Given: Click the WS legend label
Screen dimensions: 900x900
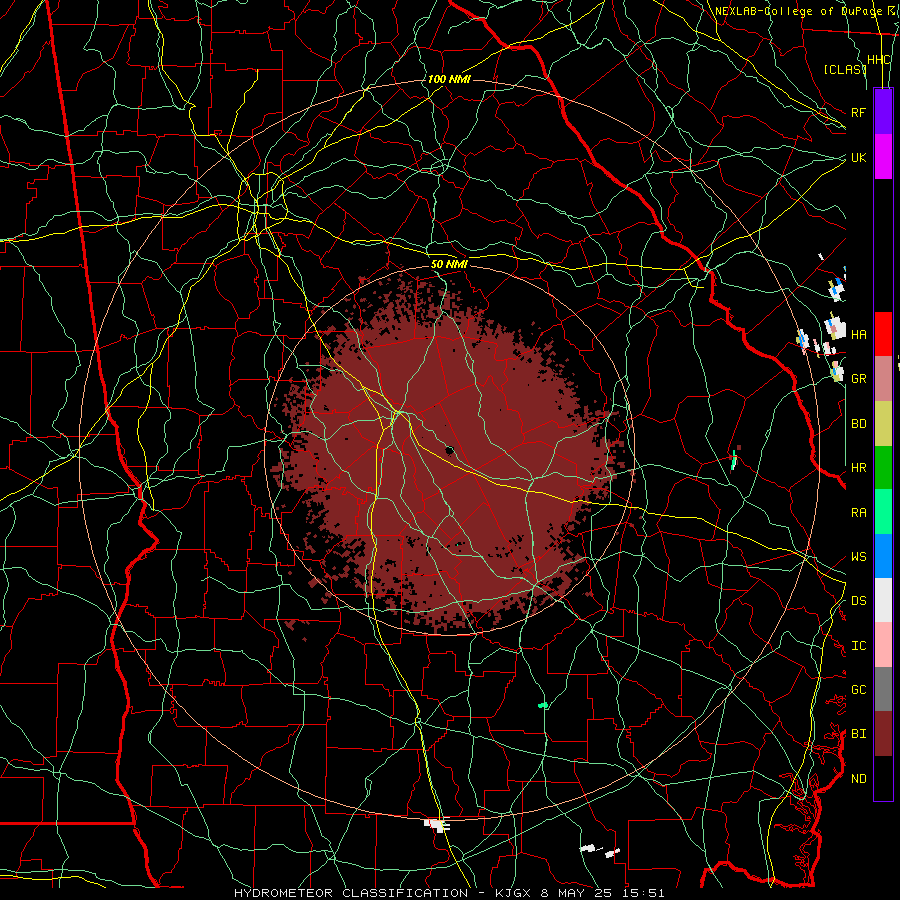Looking at the screenshot, I should [x=858, y=557].
